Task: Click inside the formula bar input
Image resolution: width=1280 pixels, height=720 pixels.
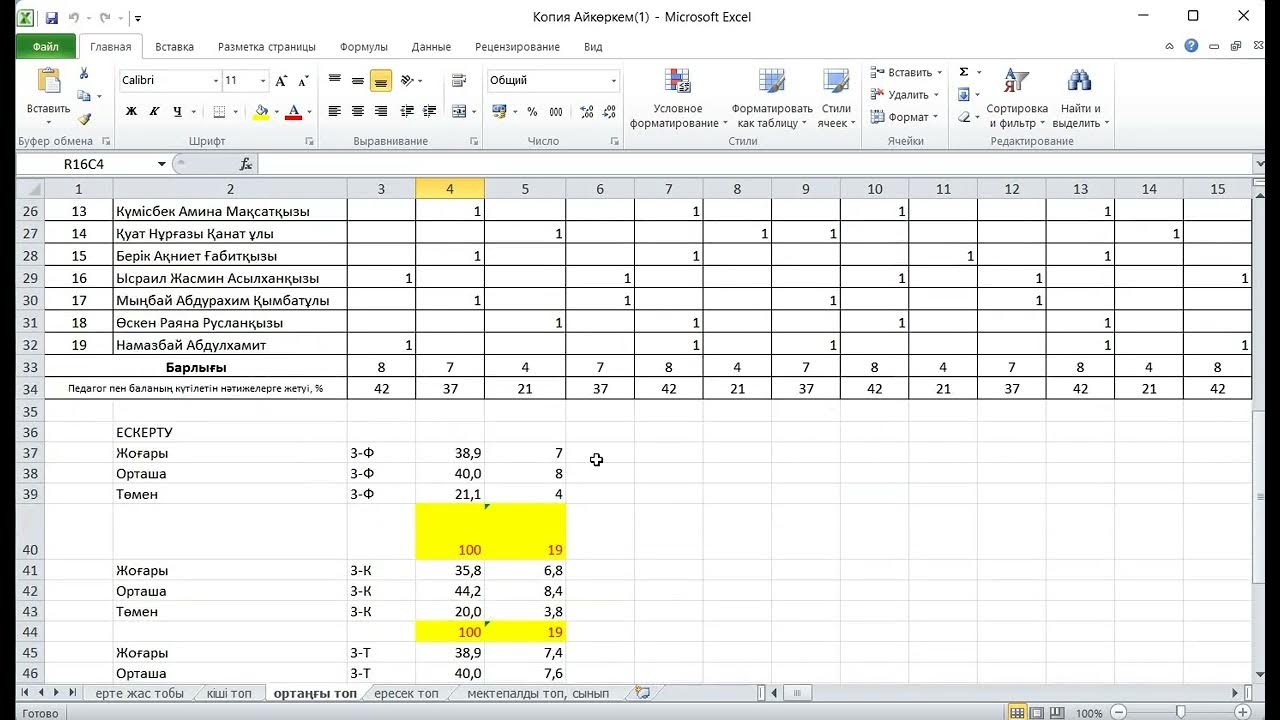Action: point(755,164)
